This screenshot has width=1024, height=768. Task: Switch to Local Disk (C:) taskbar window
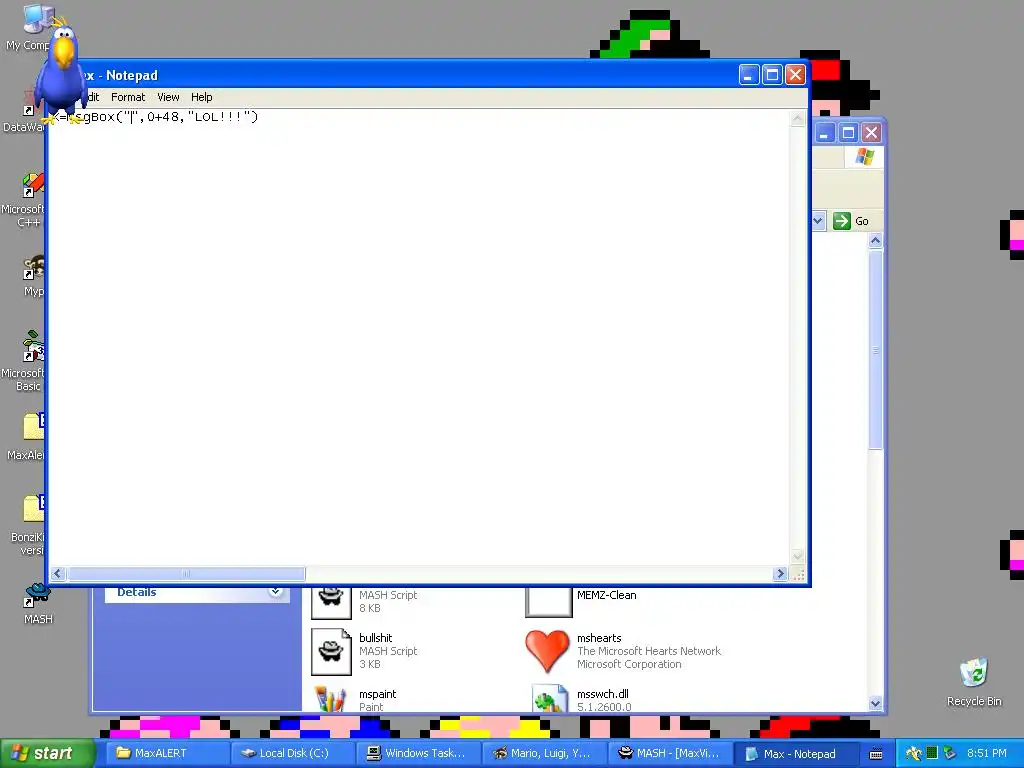click(293, 753)
